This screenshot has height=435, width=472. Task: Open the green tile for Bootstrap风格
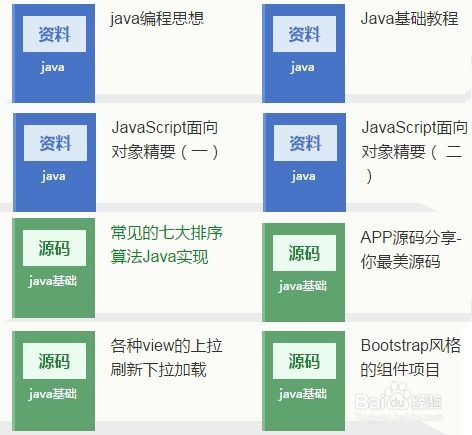[304, 381]
